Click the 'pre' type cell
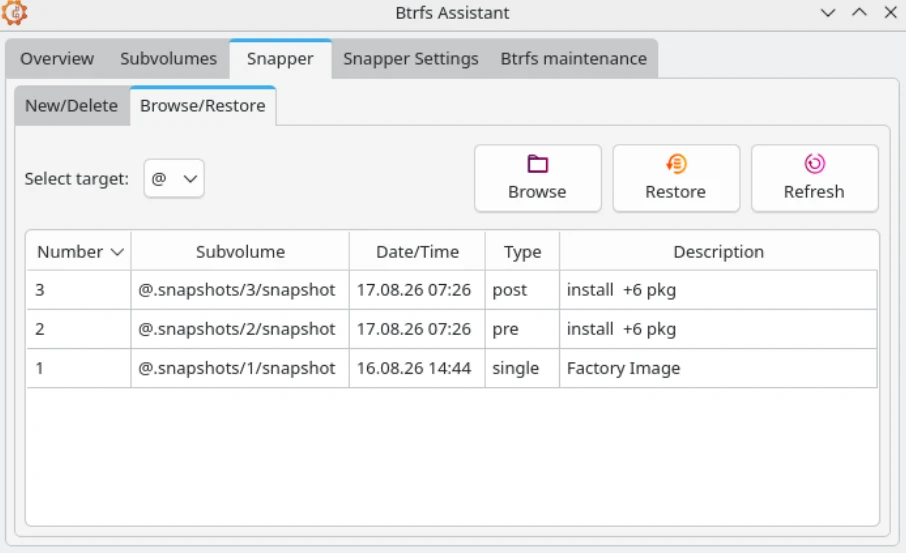 point(522,329)
